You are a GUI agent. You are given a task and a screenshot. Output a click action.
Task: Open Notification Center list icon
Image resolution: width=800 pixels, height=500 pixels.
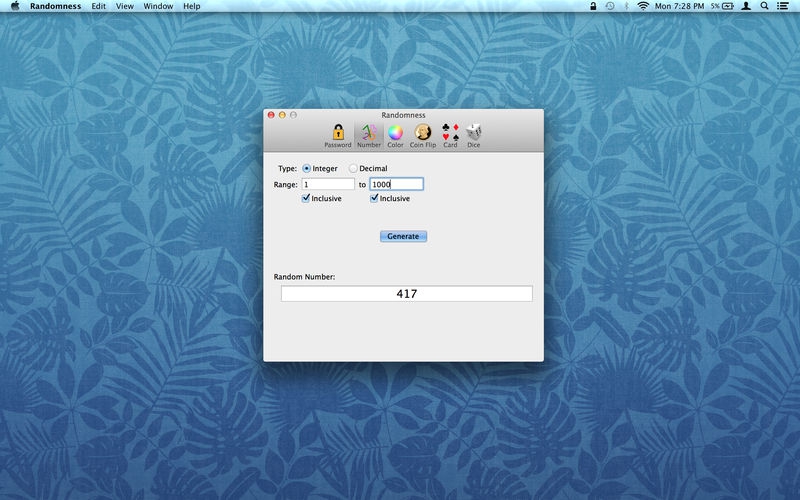(783, 6)
